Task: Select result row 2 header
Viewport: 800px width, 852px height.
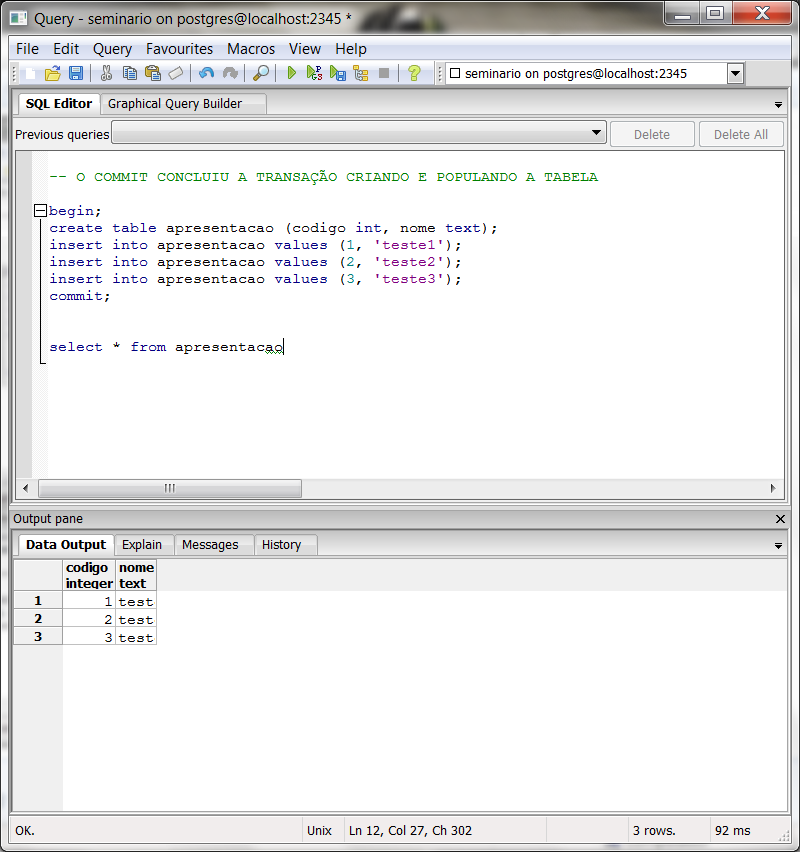Action: (38, 618)
